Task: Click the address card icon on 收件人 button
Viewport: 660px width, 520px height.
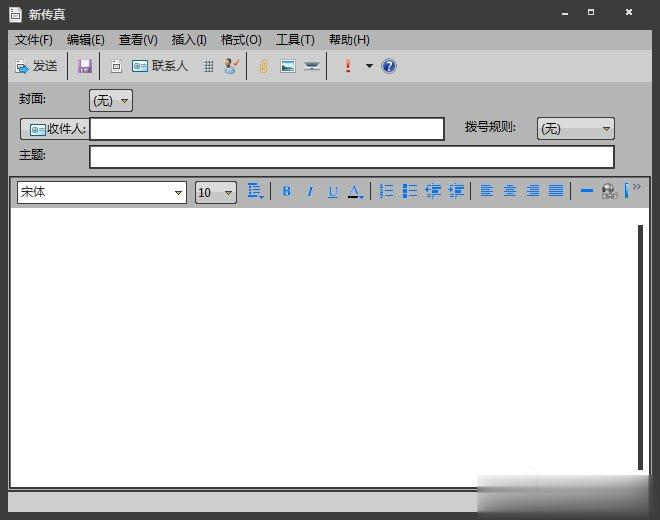Action: tap(38, 130)
